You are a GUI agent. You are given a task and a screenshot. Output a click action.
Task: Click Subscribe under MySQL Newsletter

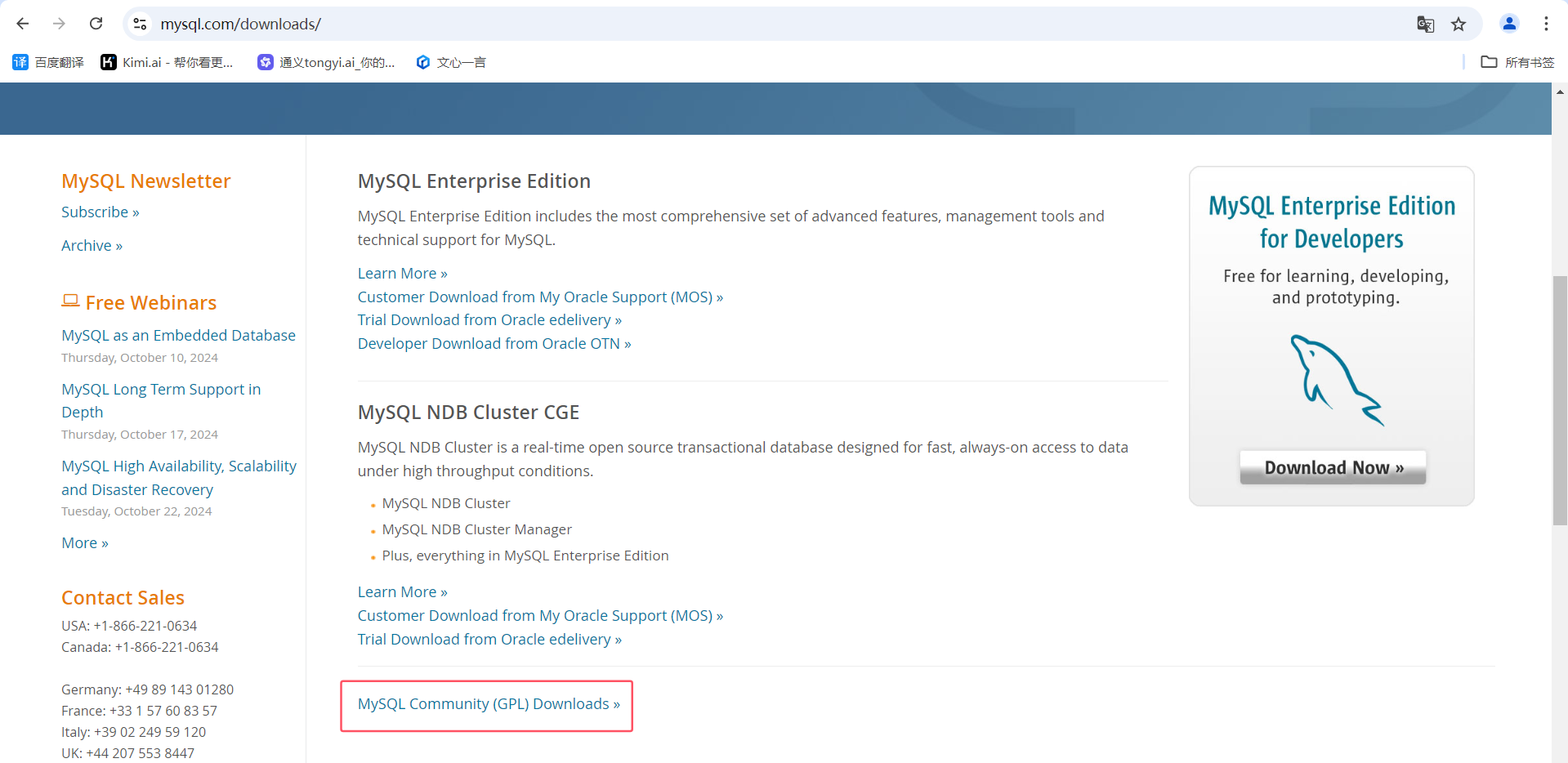tap(100, 212)
